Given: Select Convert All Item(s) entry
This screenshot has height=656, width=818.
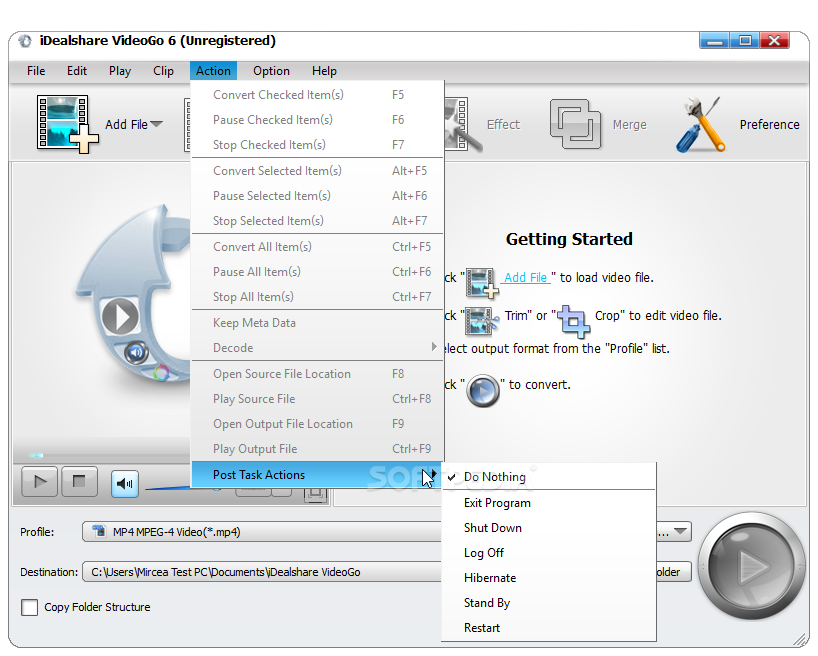Looking at the screenshot, I should (317, 247).
